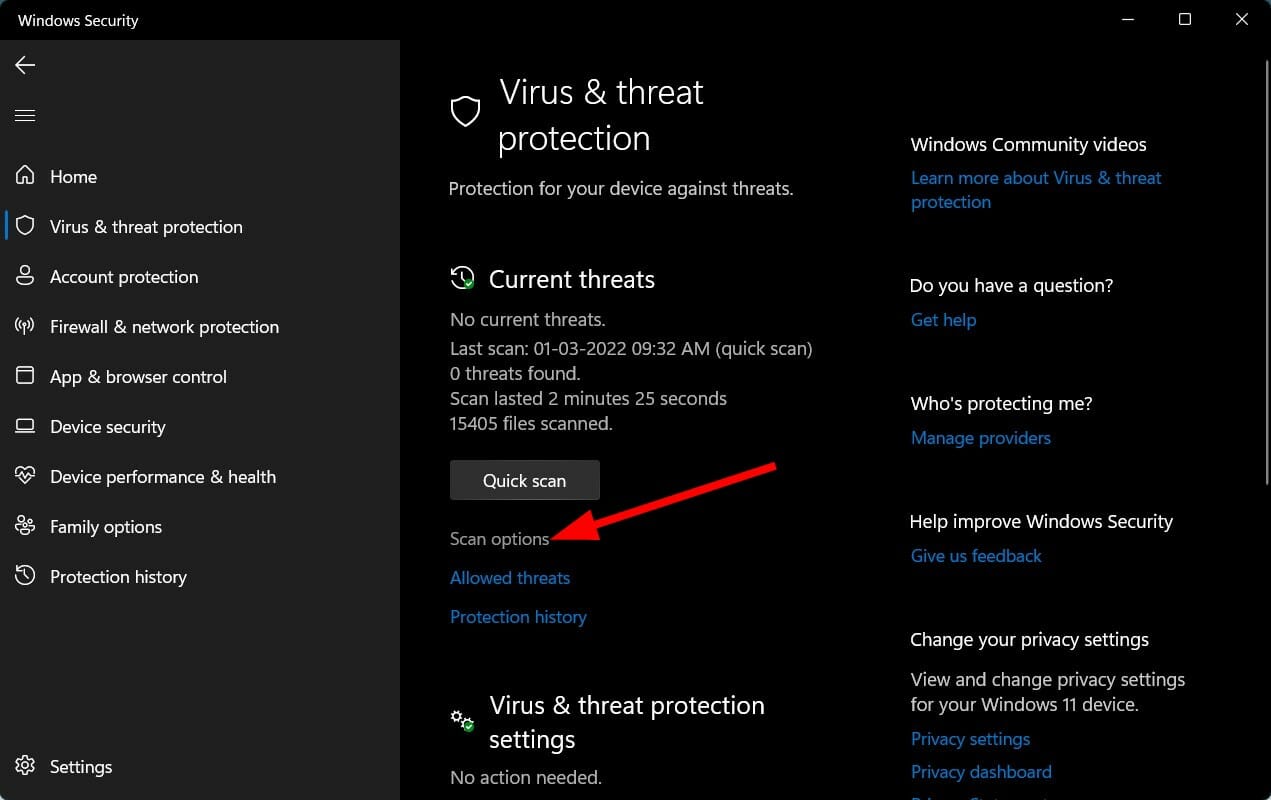Open Manage providers
The image size is (1271, 800).
980,437
